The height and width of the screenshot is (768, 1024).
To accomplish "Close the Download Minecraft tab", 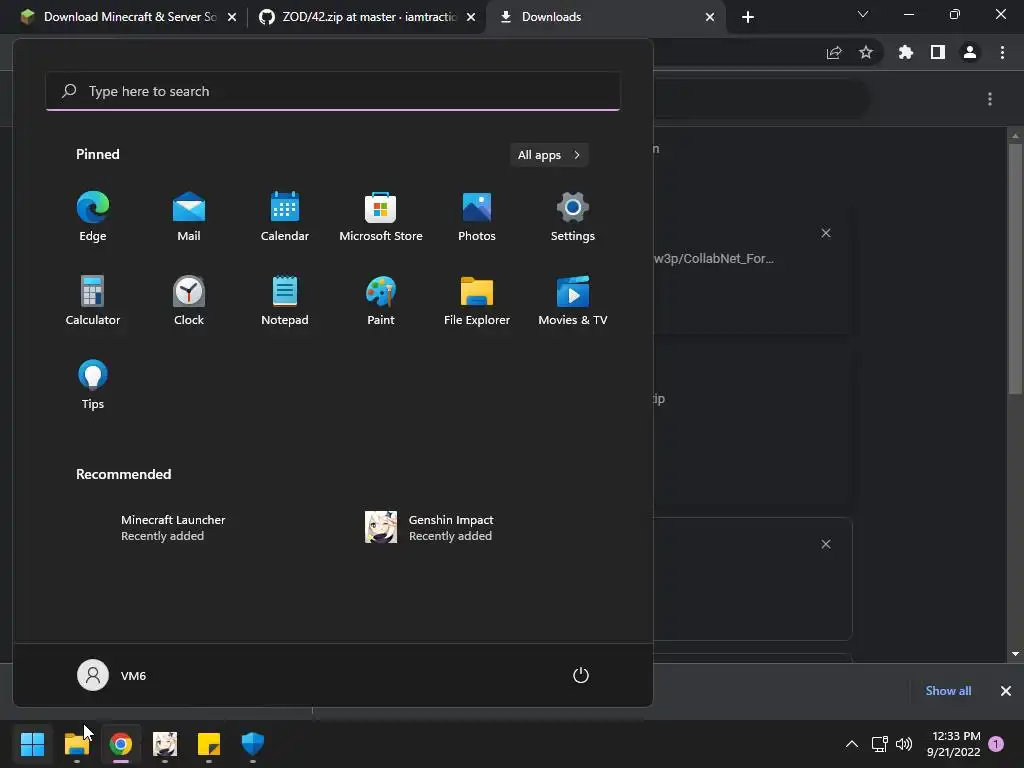I will point(232,17).
